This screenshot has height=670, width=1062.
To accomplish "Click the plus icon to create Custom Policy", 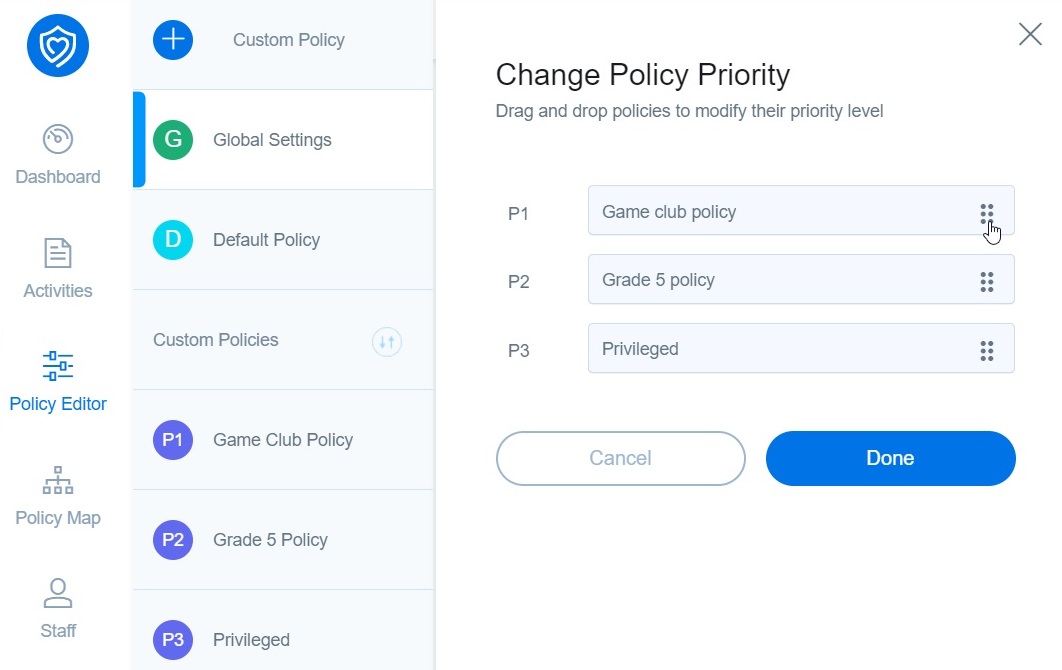I will coord(173,39).
